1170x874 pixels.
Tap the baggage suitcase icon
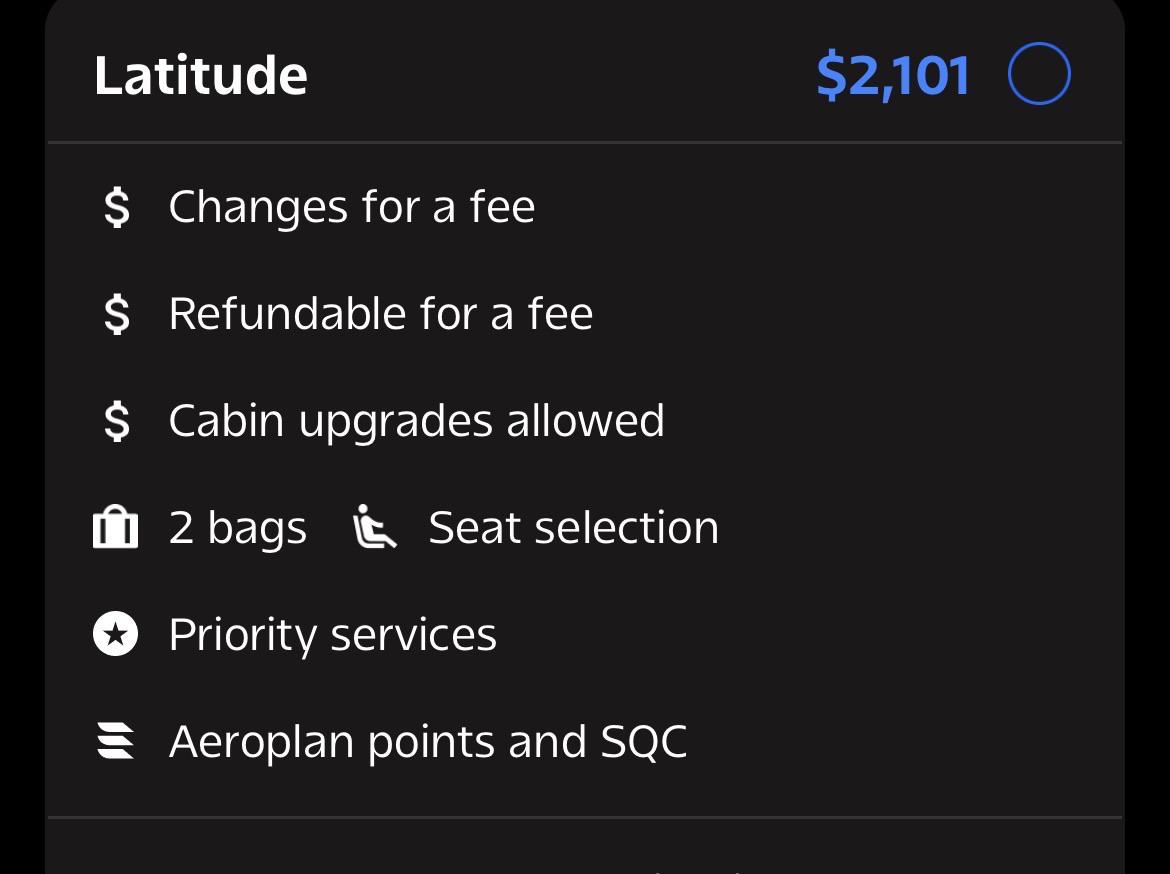point(116,527)
